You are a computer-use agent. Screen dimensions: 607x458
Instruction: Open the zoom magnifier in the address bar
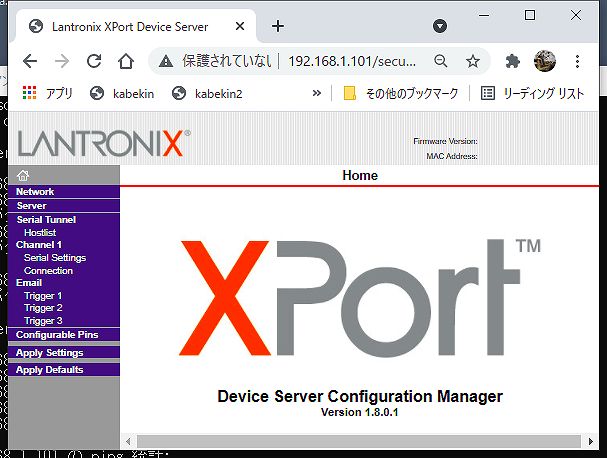441,61
